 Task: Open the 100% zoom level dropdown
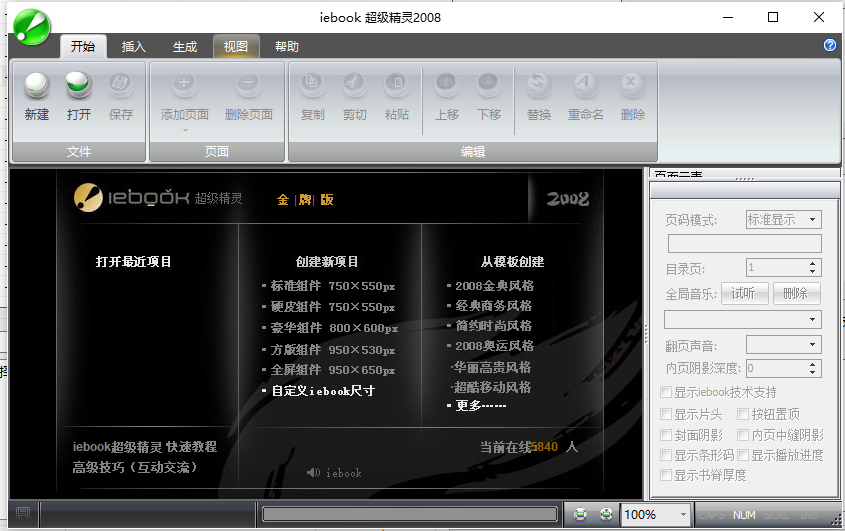coord(655,514)
